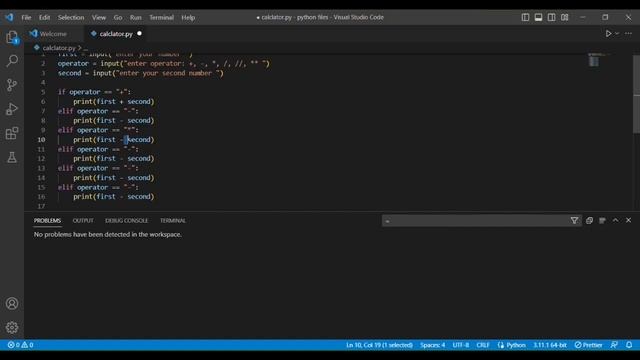Toggle problems view as table icon

(602, 220)
